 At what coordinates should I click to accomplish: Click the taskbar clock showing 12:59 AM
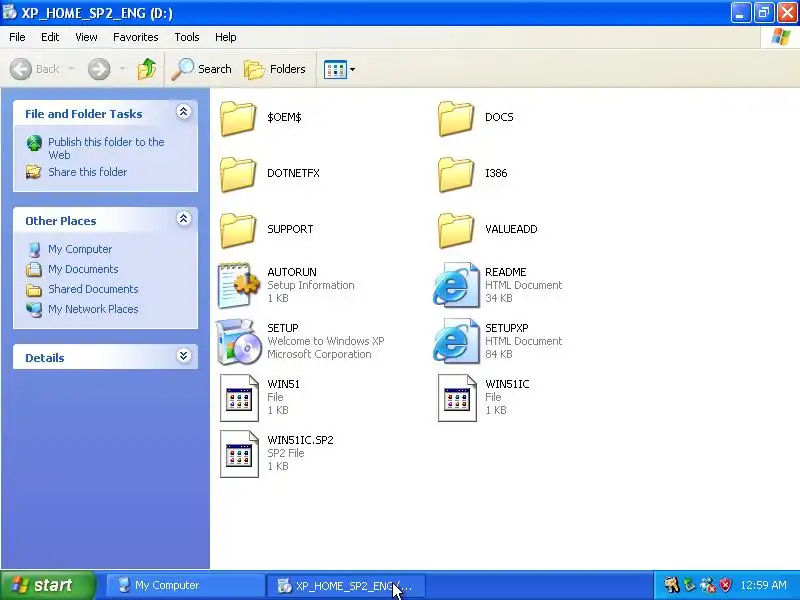(764, 585)
